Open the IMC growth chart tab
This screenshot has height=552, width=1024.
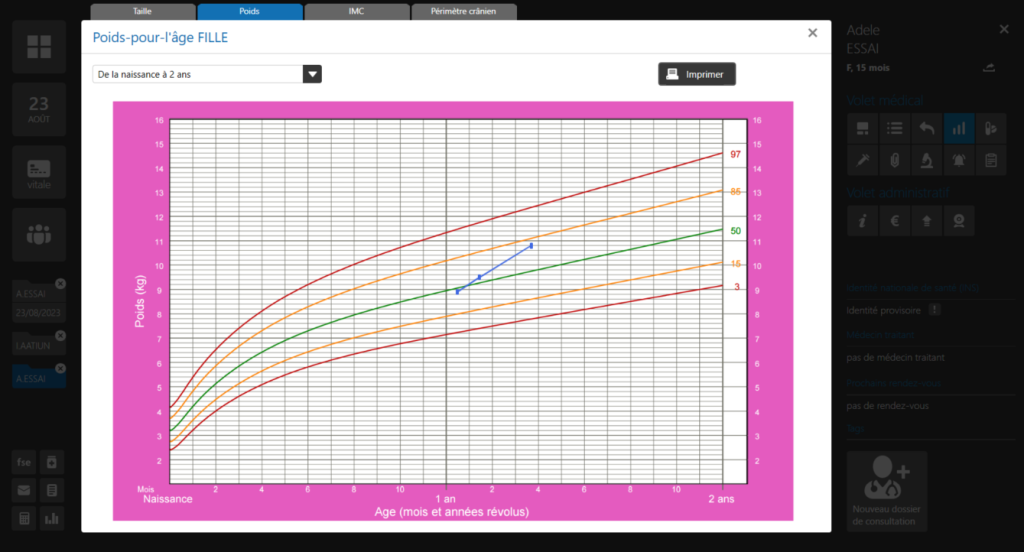click(x=356, y=11)
